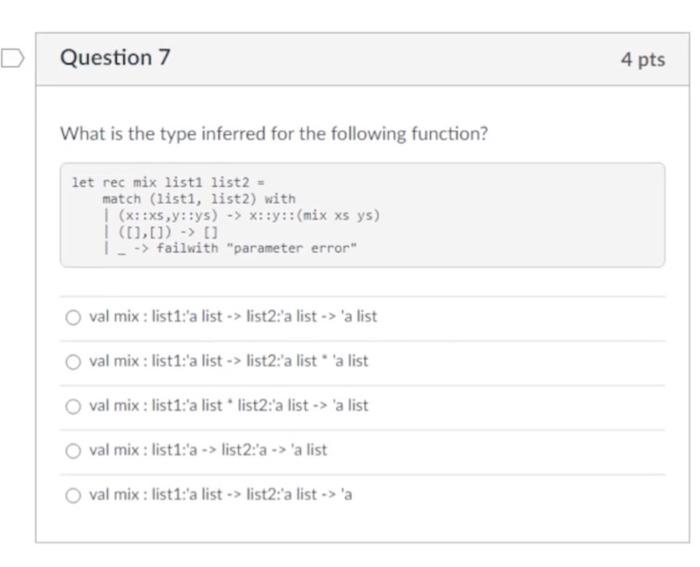Click answer text "list1:'a list -> list2:'a list -> 'a list"
700x567 pixels.
pos(233,317)
